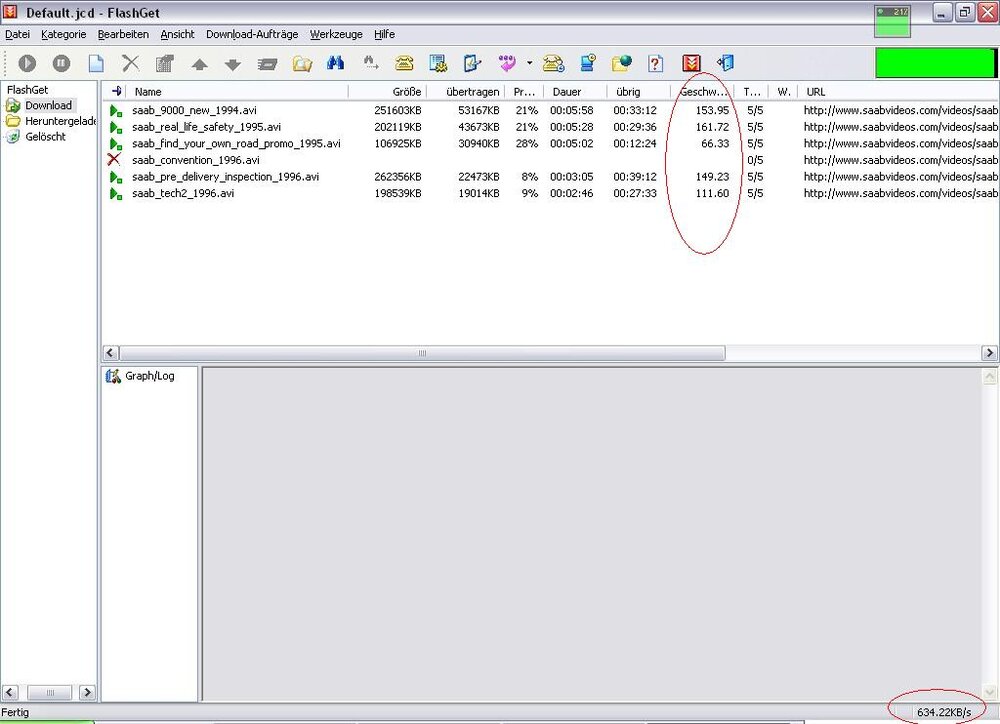Screen dimensions: 1000x724
Task: Open the Ansicht menu
Action: coord(177,34)
